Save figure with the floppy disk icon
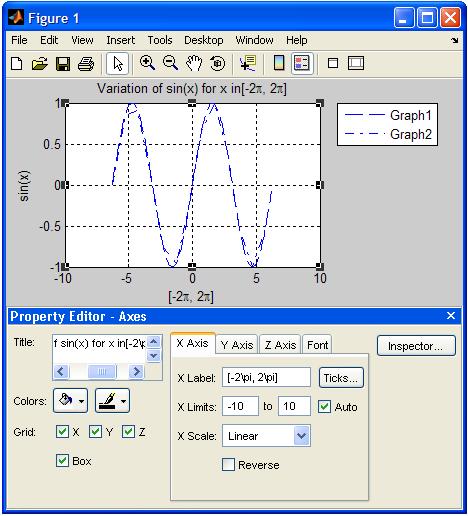The height and width of the screenshot is (516, 468). tap(63, 63)
